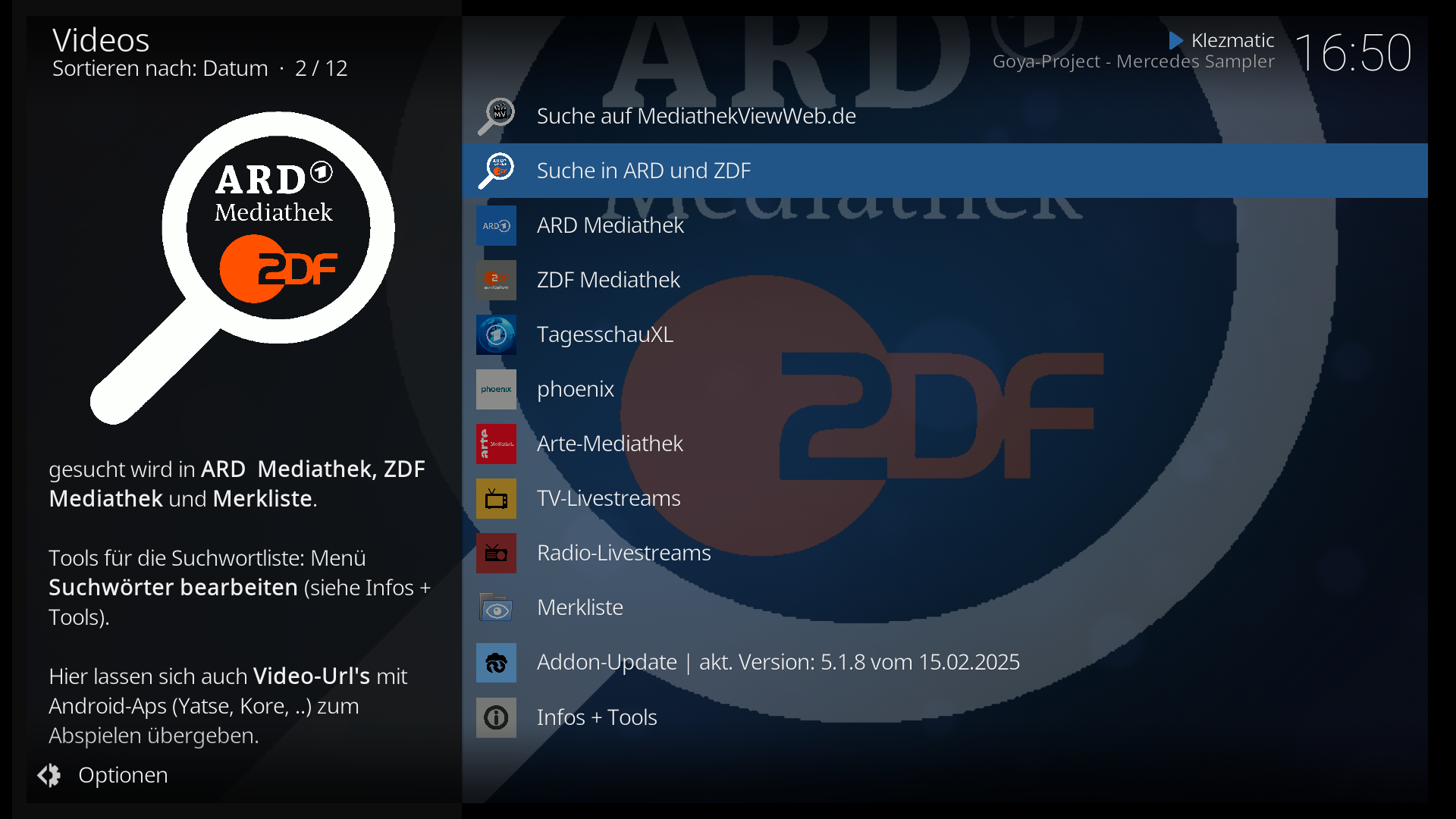Open the Arte-Mediathek entry
Viewport: 1456px width, 819px height.
[x=945, y=444]
